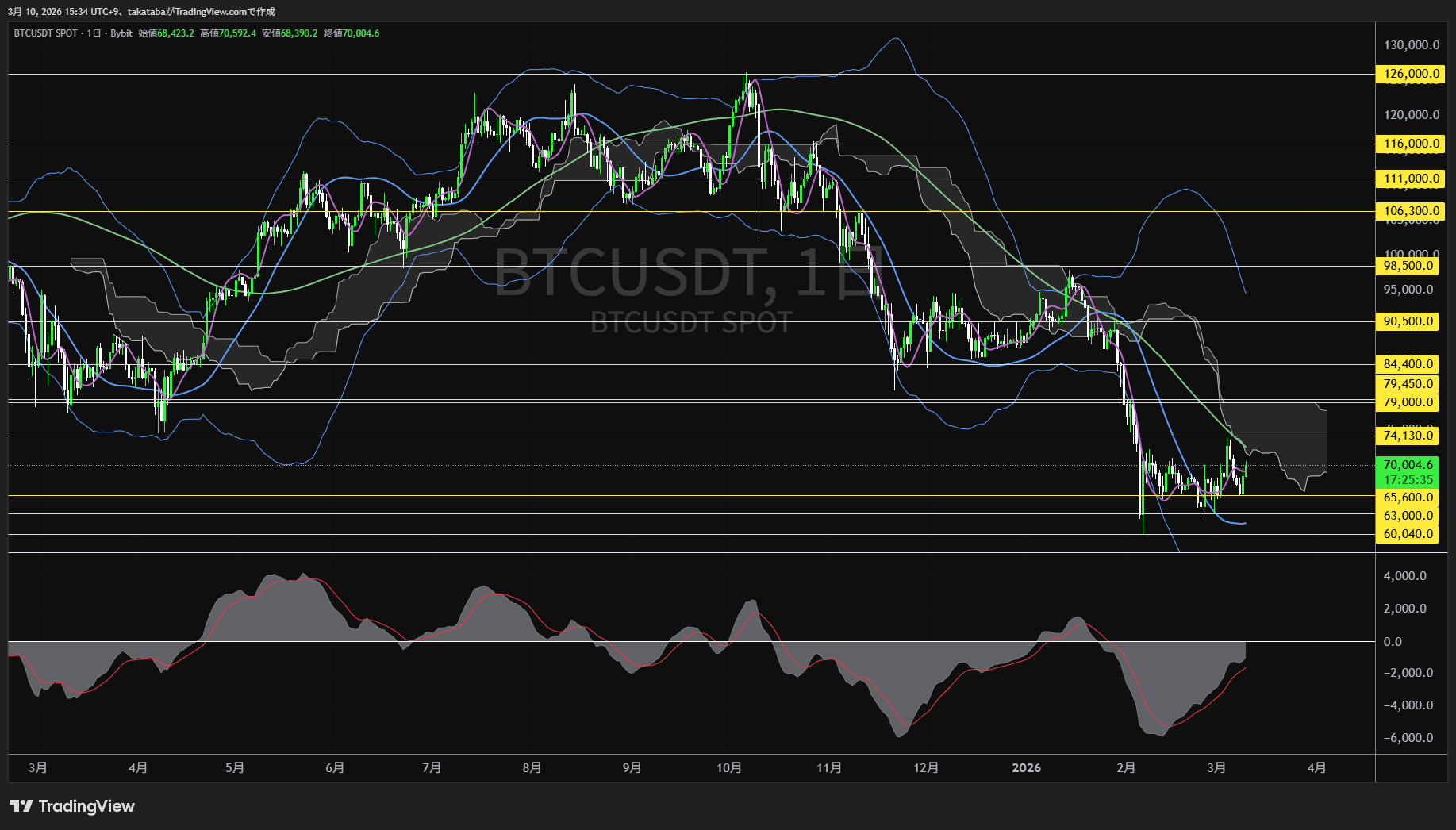1456x830 pixels.
Task: Click the TradingView logo icon
Action: 21,806
